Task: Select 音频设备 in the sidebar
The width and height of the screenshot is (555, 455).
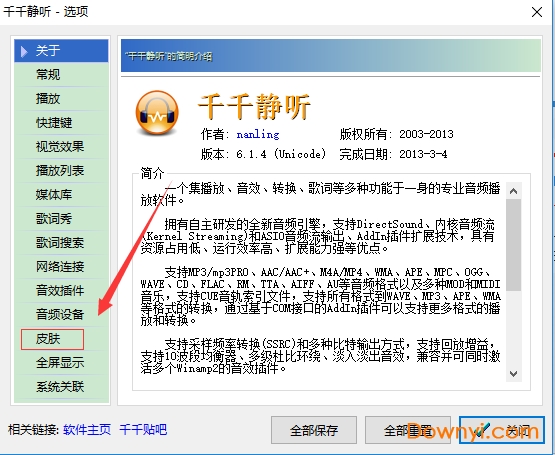Action: (x=61, y=314)
